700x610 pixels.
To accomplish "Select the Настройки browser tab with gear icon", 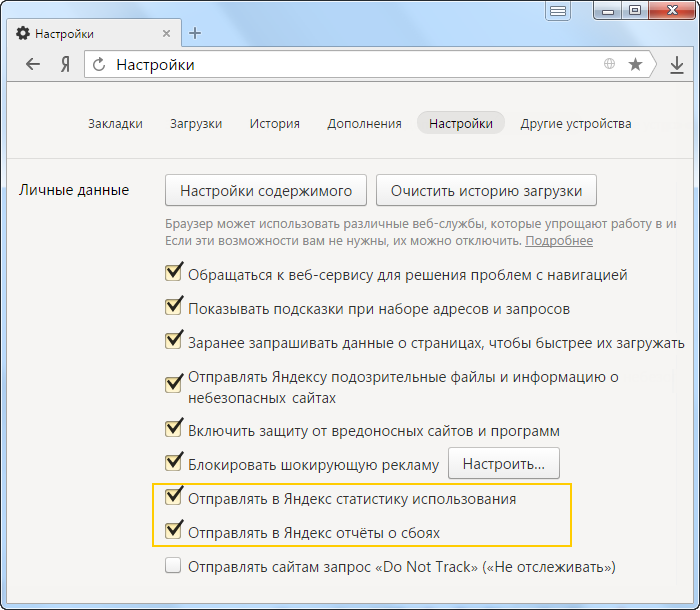I will click(94, 33).
